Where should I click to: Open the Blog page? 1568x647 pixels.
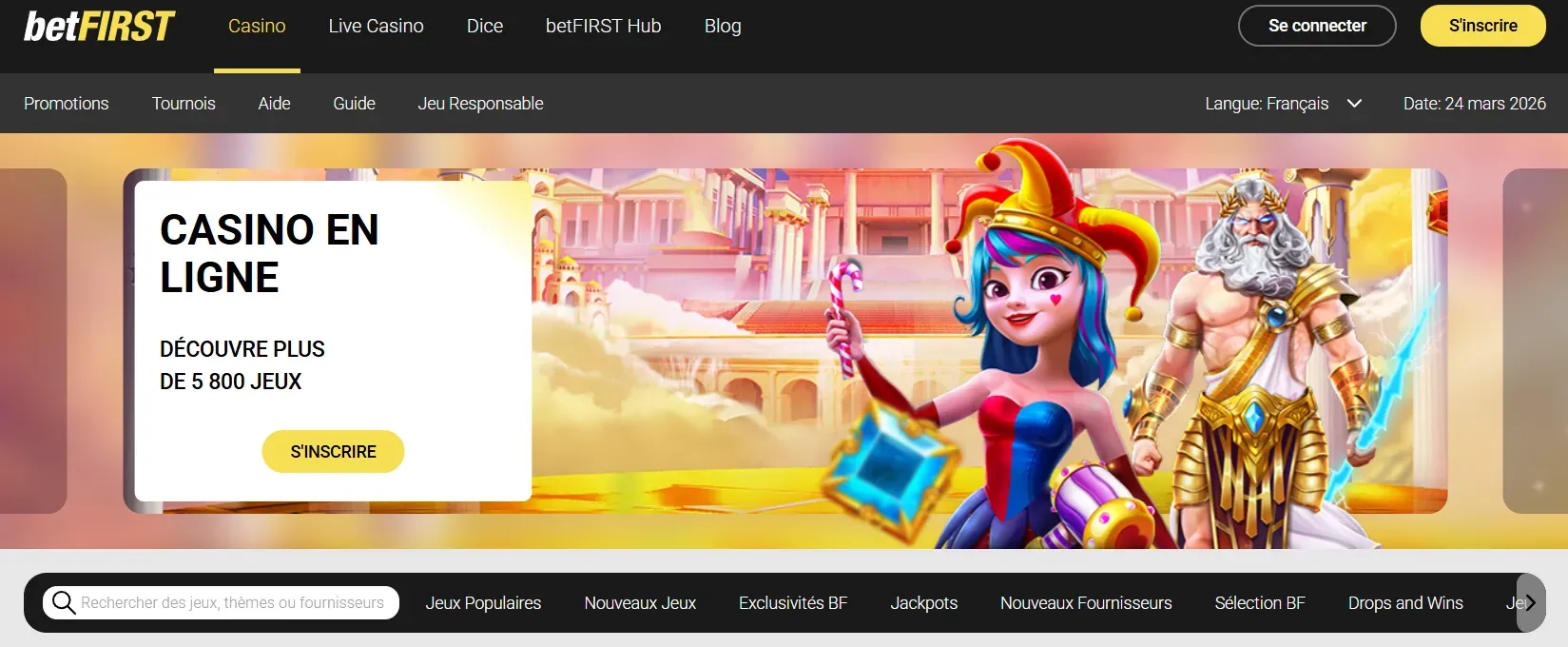[x=723, y=27]
